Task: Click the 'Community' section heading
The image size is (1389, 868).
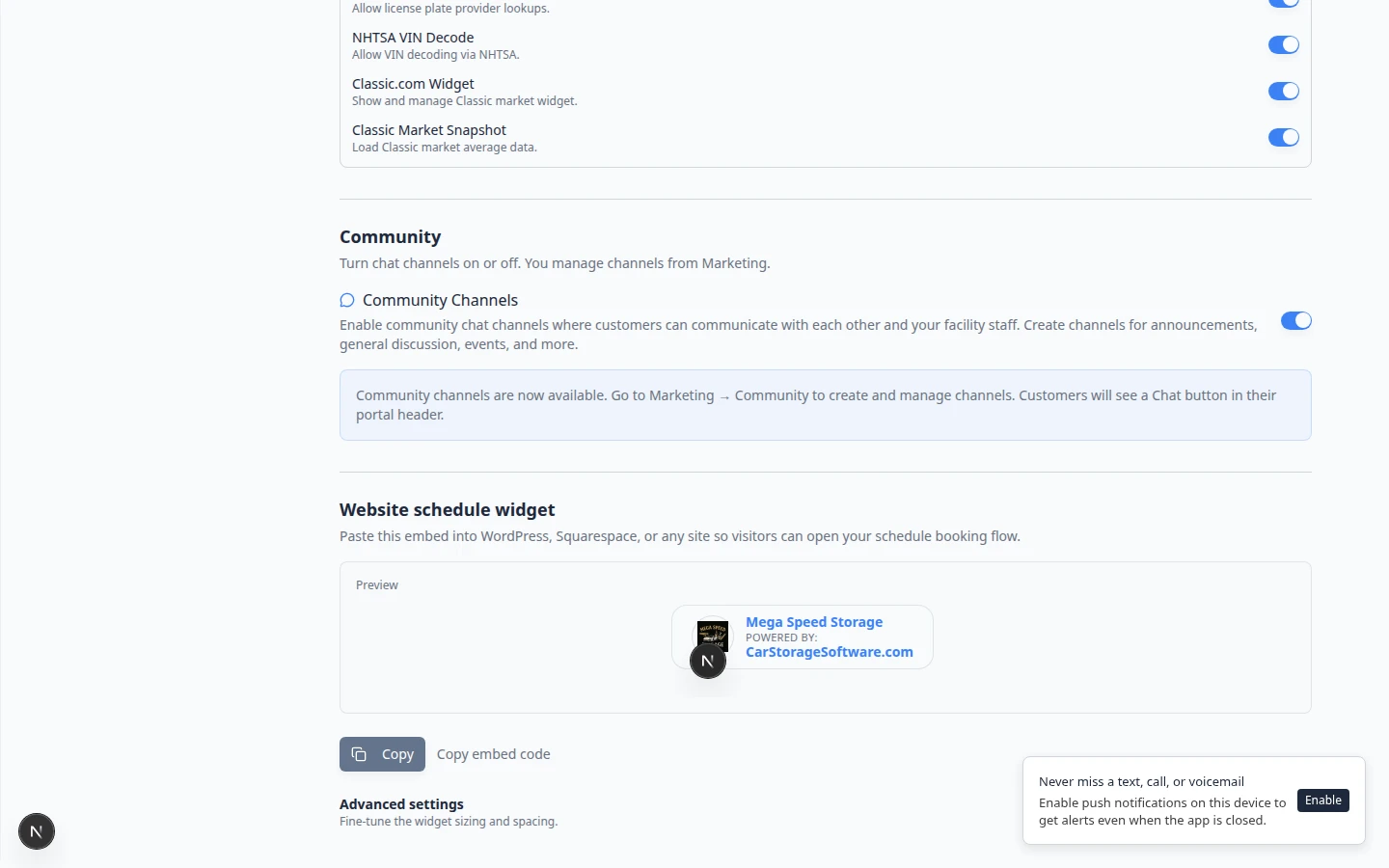Action: click(x=390, y=237)
